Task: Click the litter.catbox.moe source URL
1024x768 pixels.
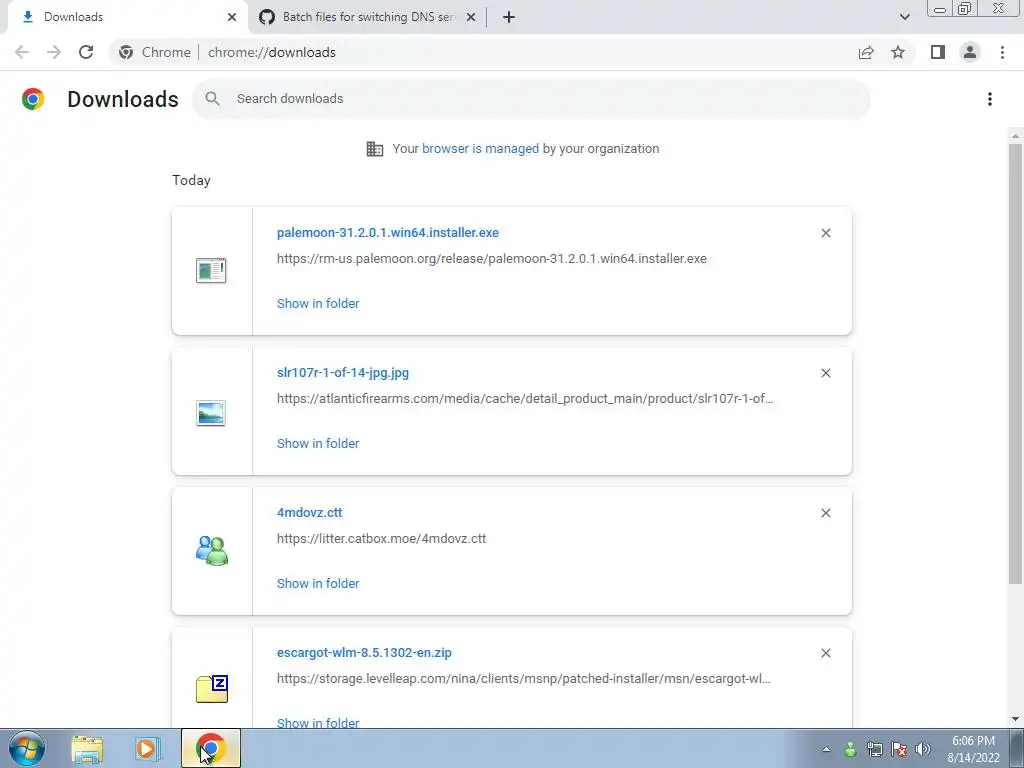Action: [381, 539]
